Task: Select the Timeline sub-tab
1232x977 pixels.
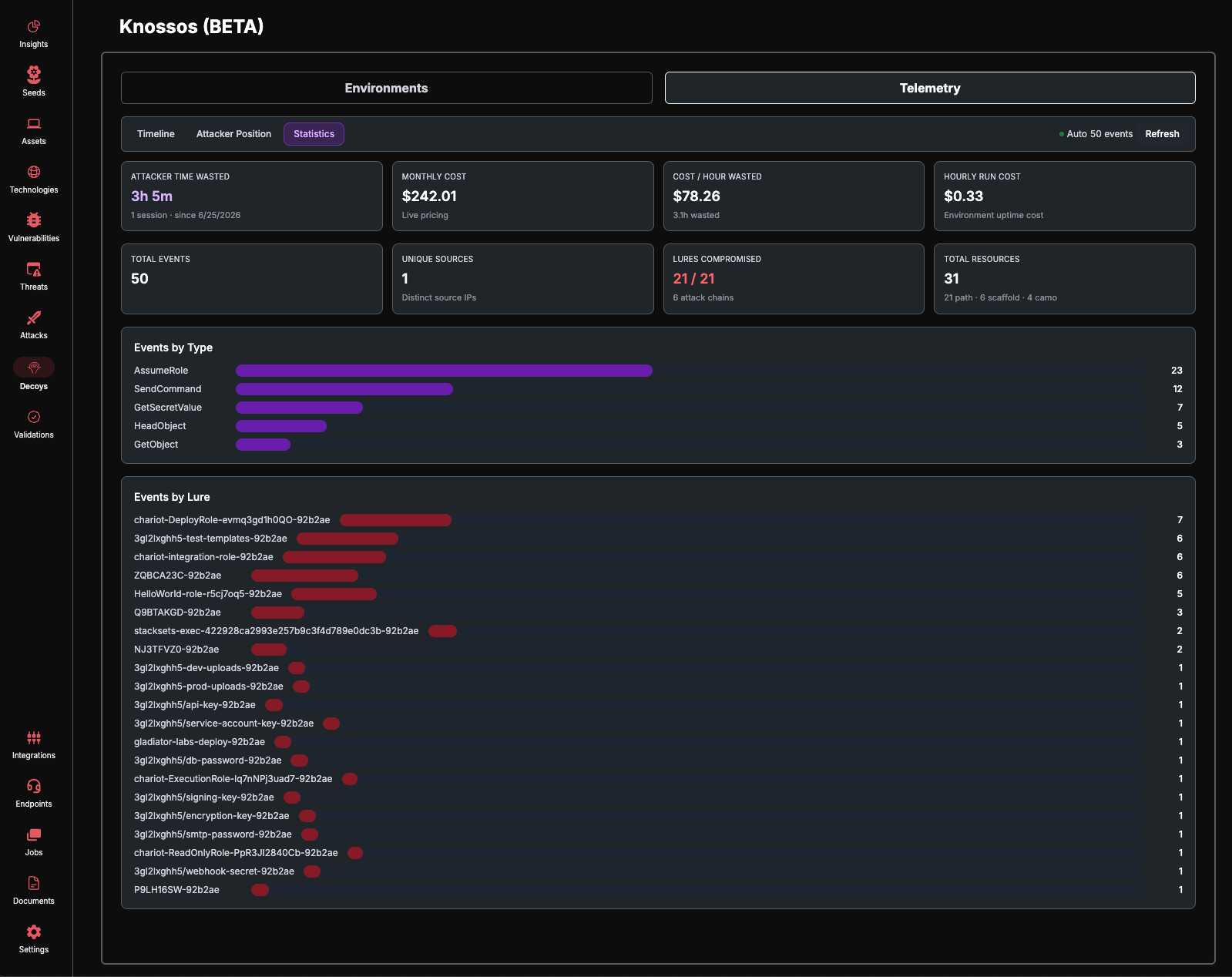Action: [x=156, y=134]
